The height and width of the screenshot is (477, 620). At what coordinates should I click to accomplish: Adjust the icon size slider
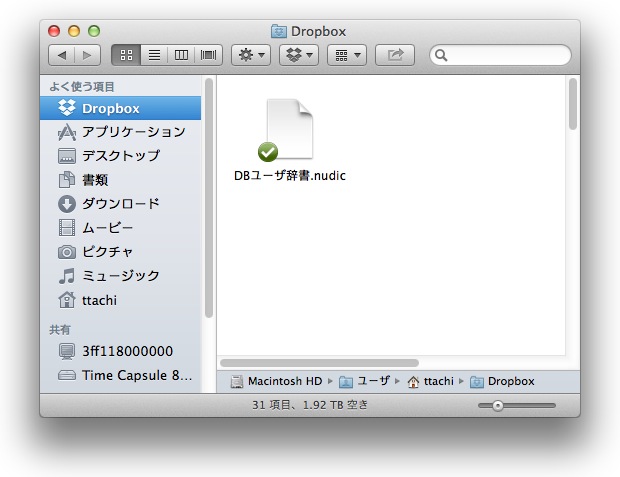point(498,405)
